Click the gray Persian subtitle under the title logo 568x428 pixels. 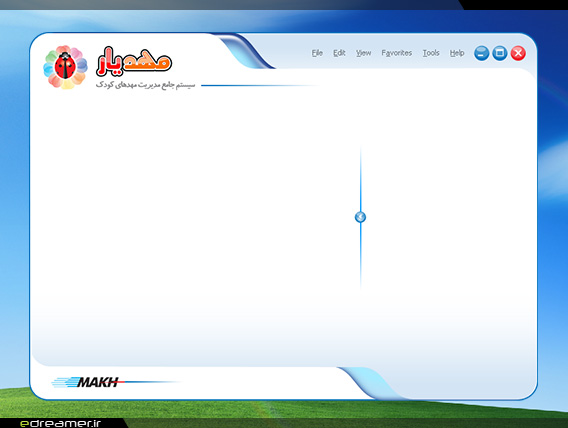[x=145, y=85]
